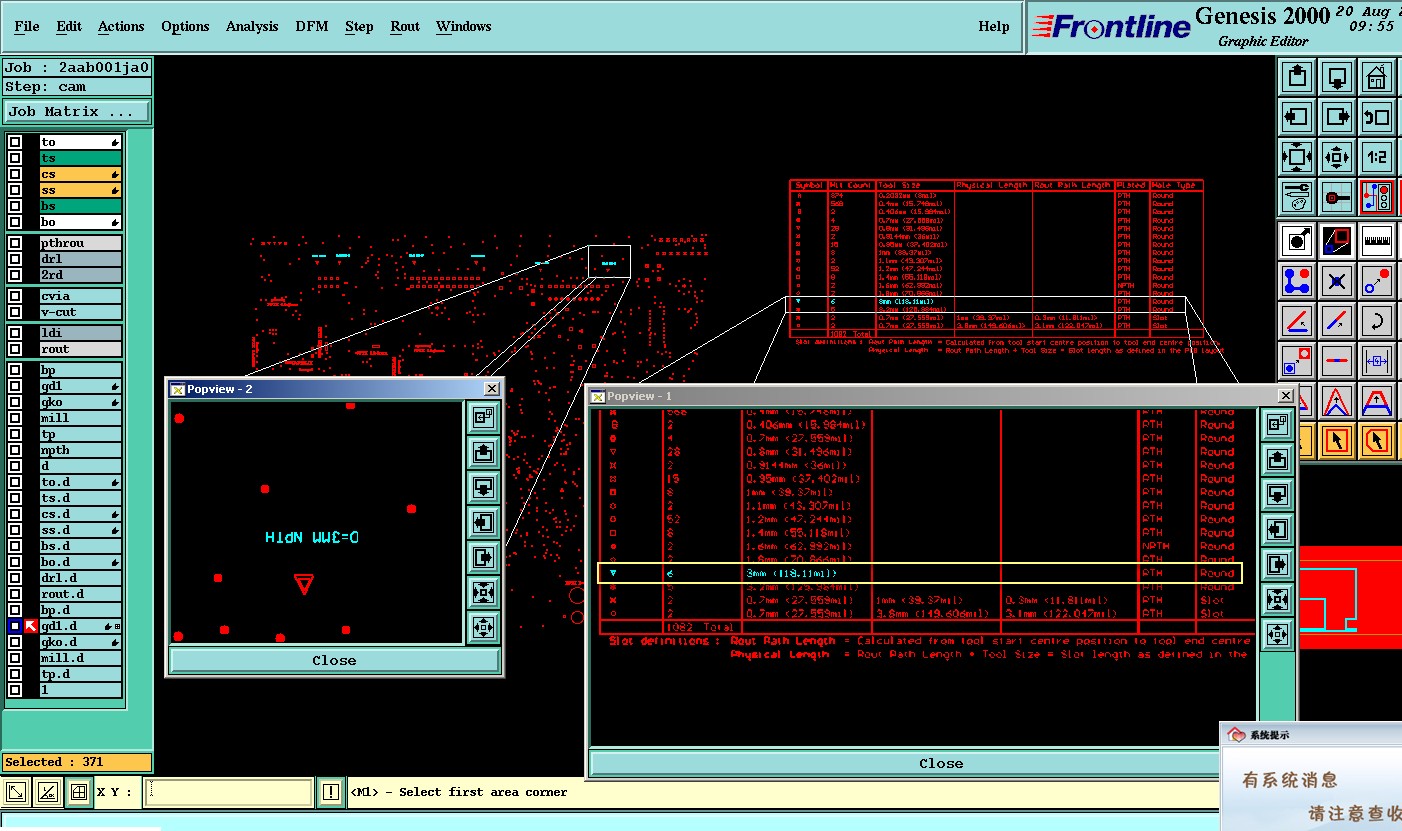Click the highlighted 3mm row in Popview - 1
This screenshot has width=1402, height=831.
click(919, 573)
